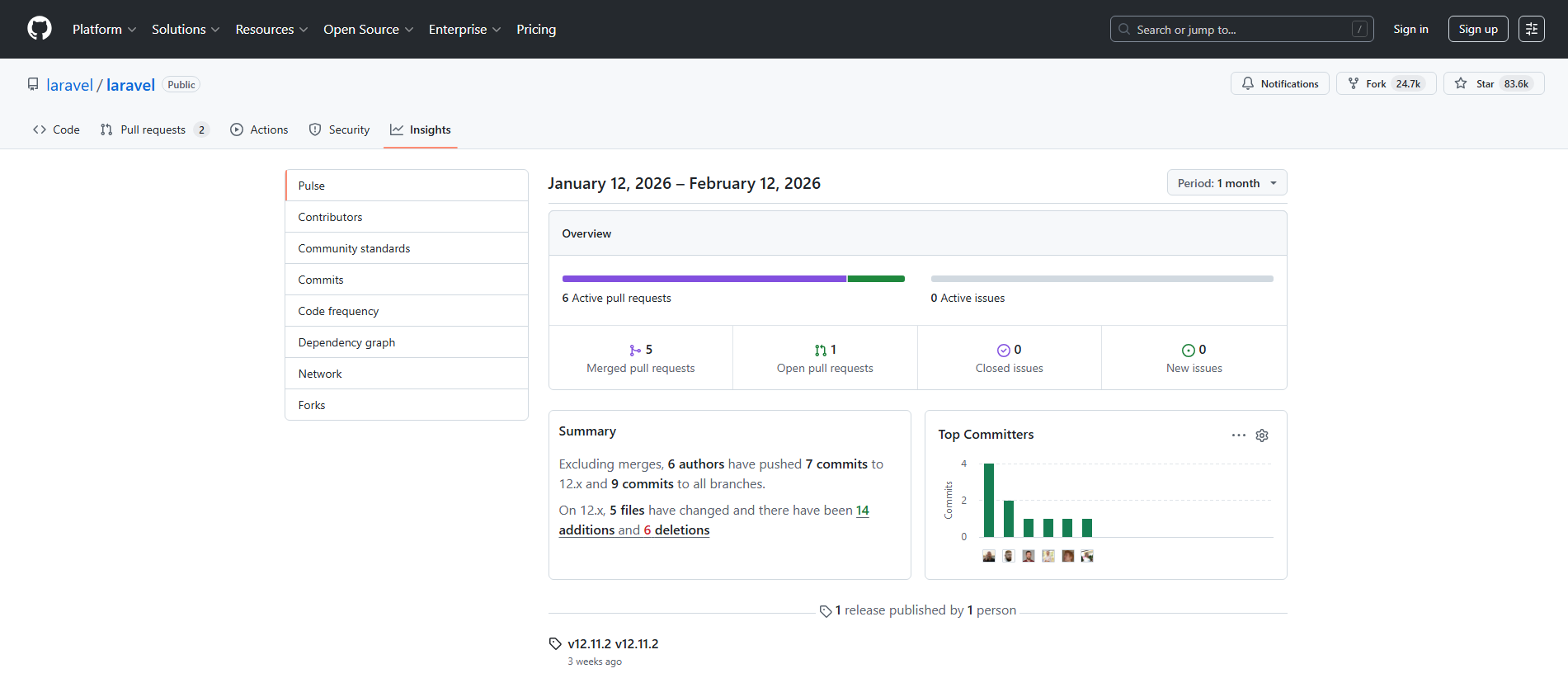
Task: Click the closed issues check icon
Action: point(1004,351)
